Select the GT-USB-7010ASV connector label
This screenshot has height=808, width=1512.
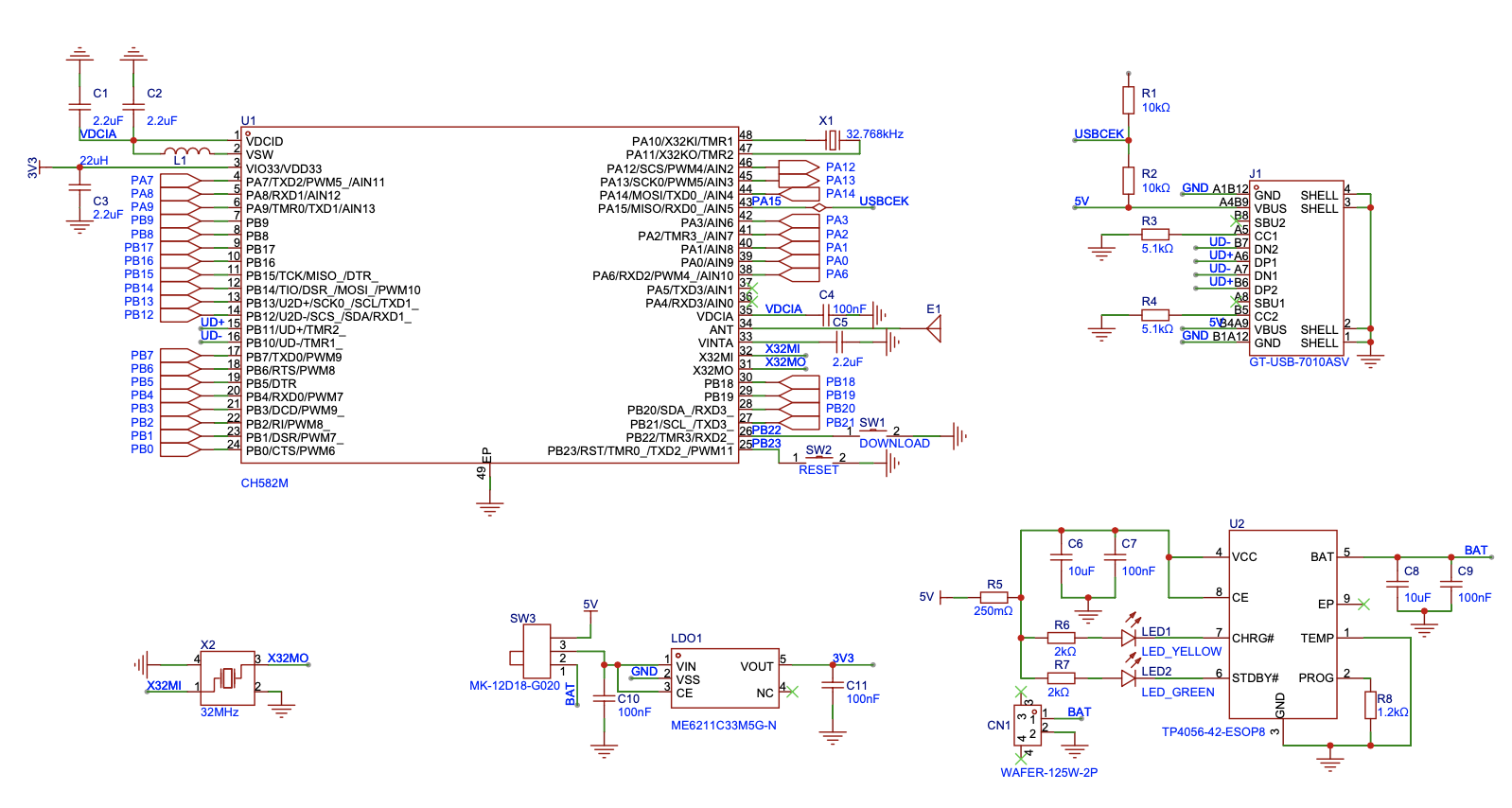1298,362
